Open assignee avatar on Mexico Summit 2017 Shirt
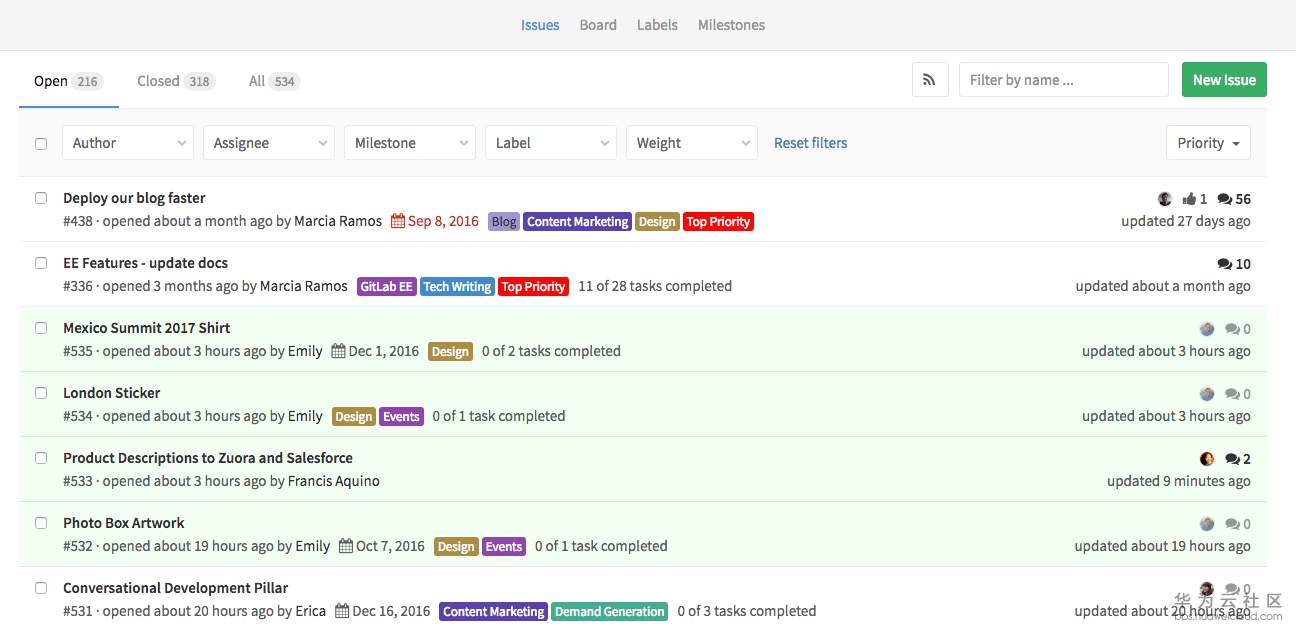This screenshot has width=1296, height=631. [x=1207, y=329]
